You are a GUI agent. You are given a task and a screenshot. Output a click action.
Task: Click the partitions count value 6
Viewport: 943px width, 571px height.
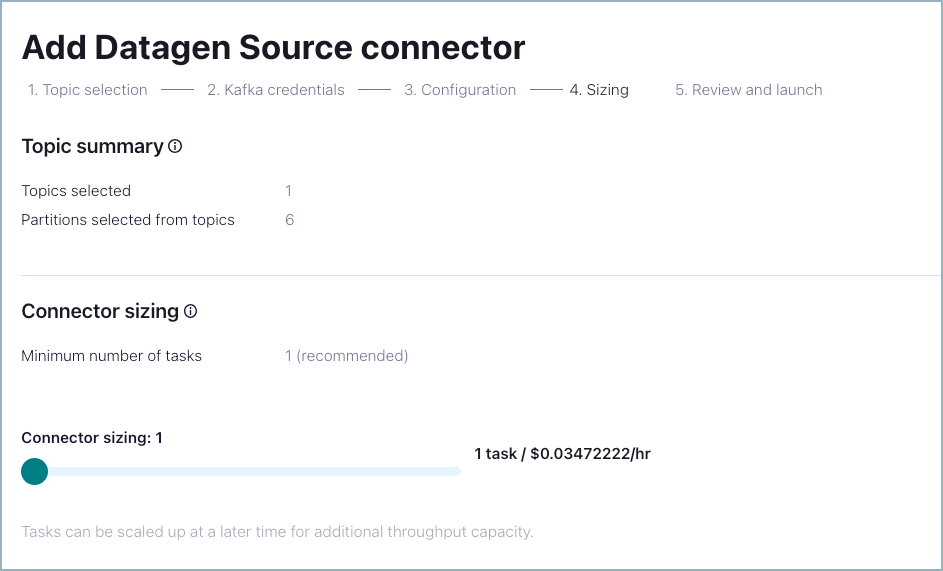[x=289, y=220]
